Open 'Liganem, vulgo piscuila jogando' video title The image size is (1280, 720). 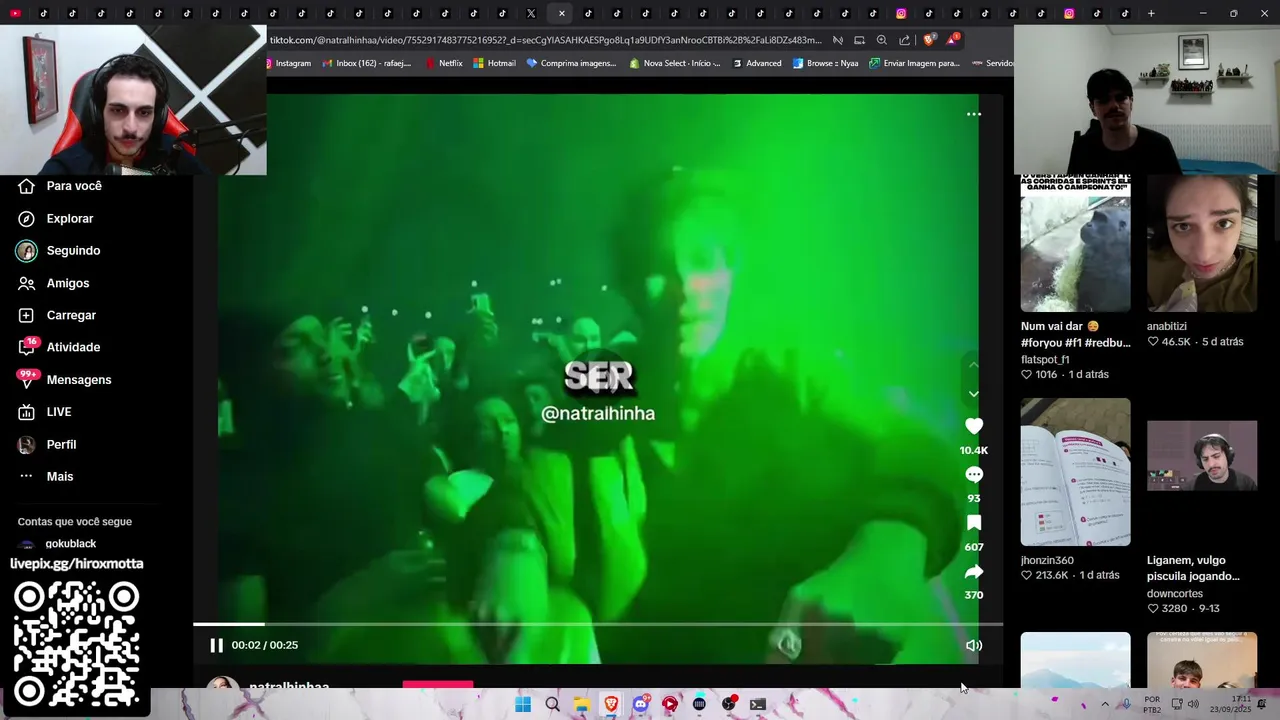[x=1193, y=568]
